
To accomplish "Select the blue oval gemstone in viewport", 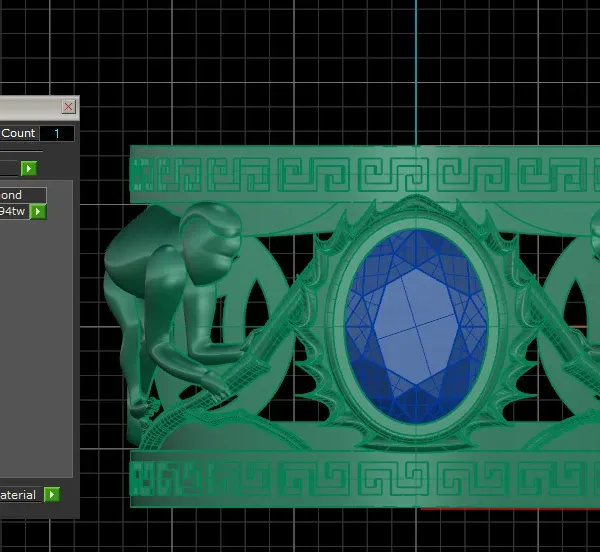I will (416, 326).
